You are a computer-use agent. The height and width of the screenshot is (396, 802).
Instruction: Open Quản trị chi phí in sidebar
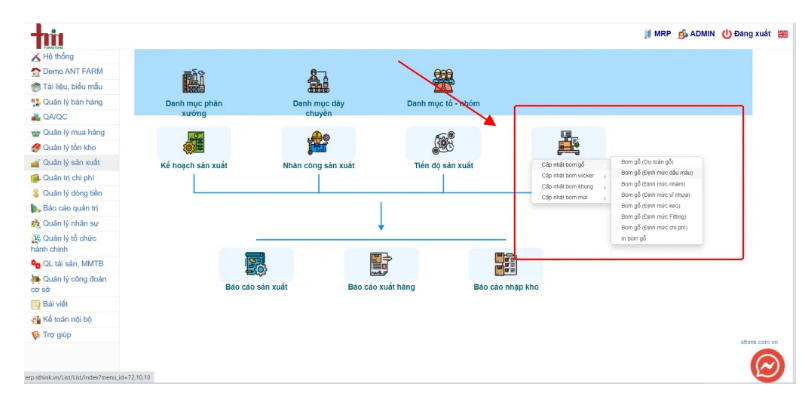pos(72,178)
